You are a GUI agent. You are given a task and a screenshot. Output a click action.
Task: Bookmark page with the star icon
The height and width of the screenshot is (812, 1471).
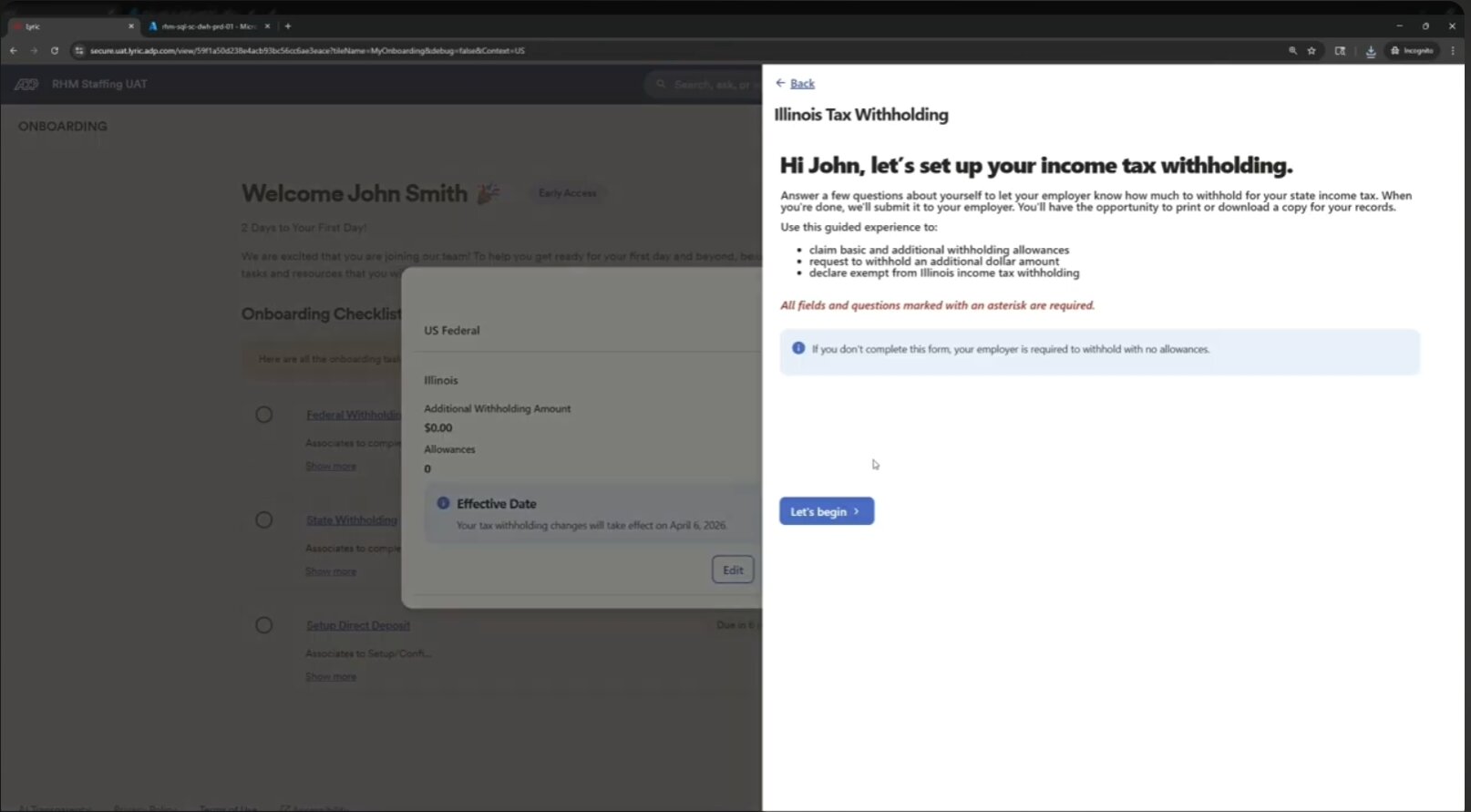pyautogui.click(x=1312, y=51)
